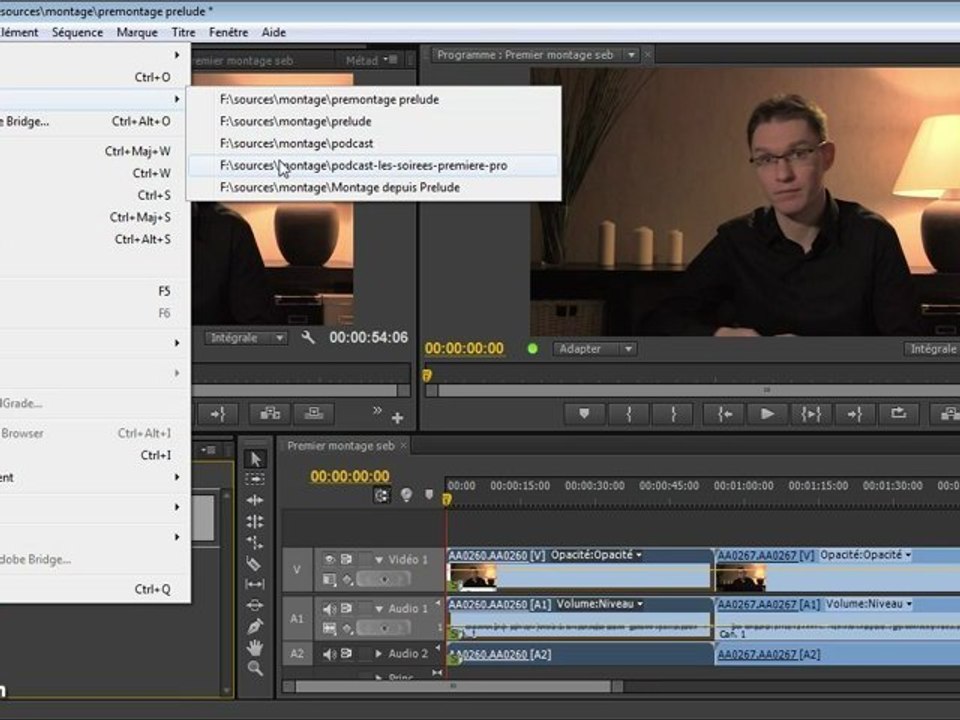Image resolution: width=960 pixels, height=720 pixels.
Task: Collapse the Audio 1 track
Action: coord(379,609)
